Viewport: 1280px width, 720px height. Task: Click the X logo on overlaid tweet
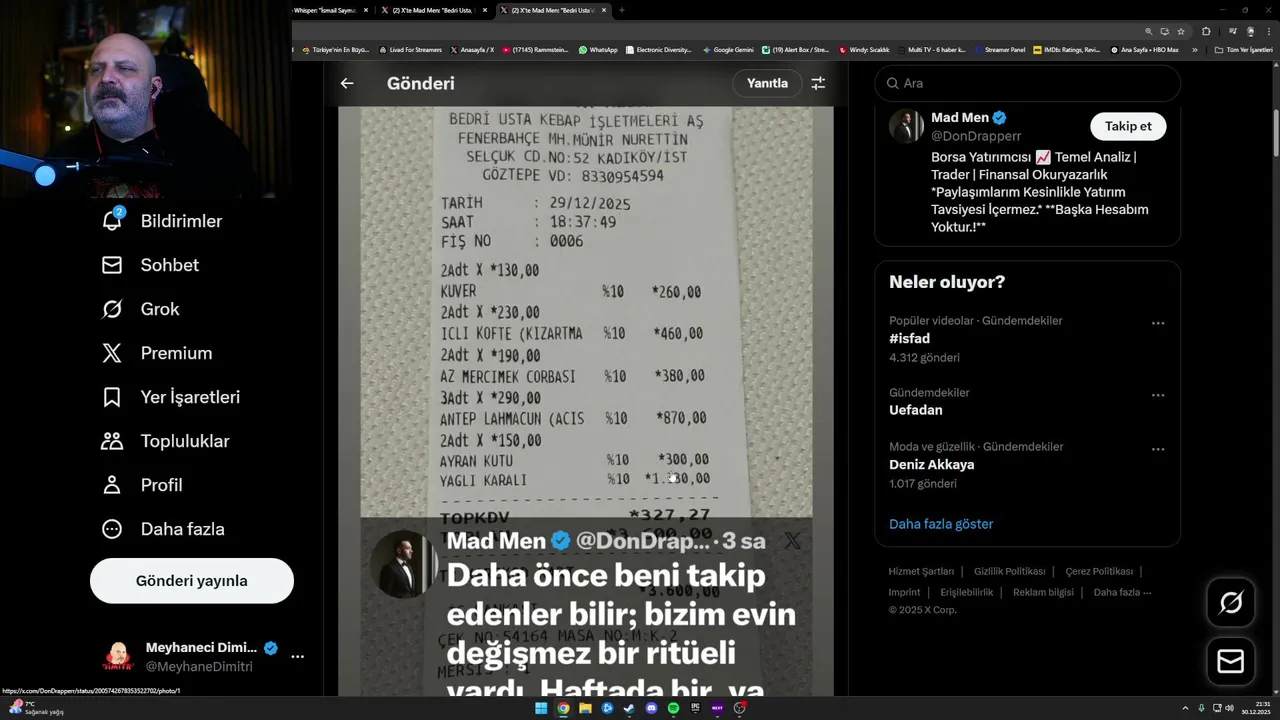[792, 541]
